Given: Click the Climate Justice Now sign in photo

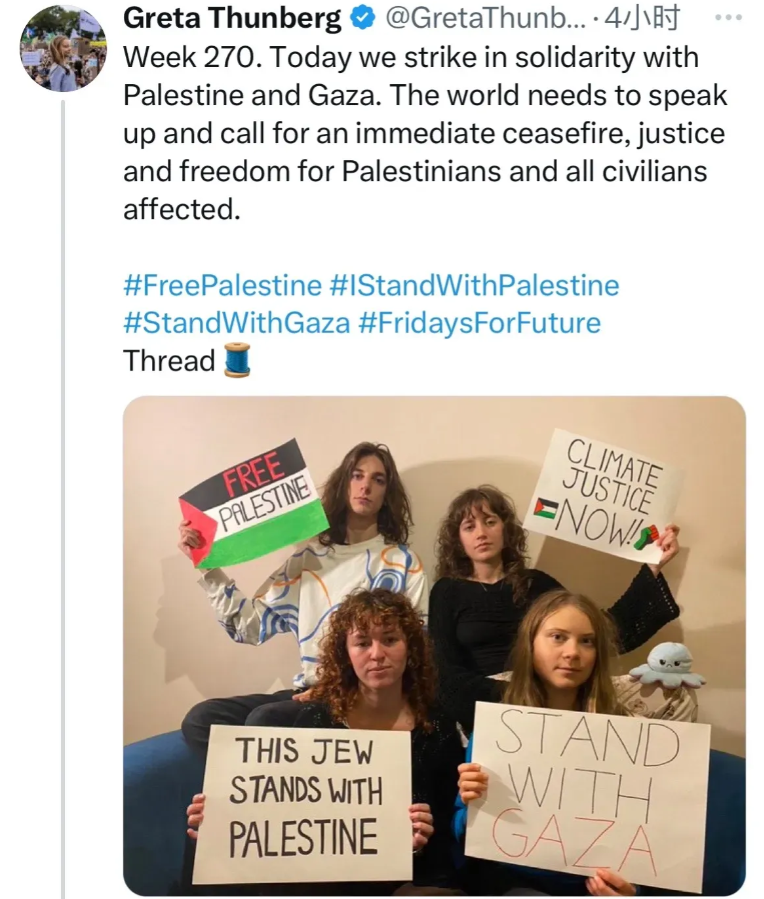Looking at the screenshot, I should tap(604, 497).
